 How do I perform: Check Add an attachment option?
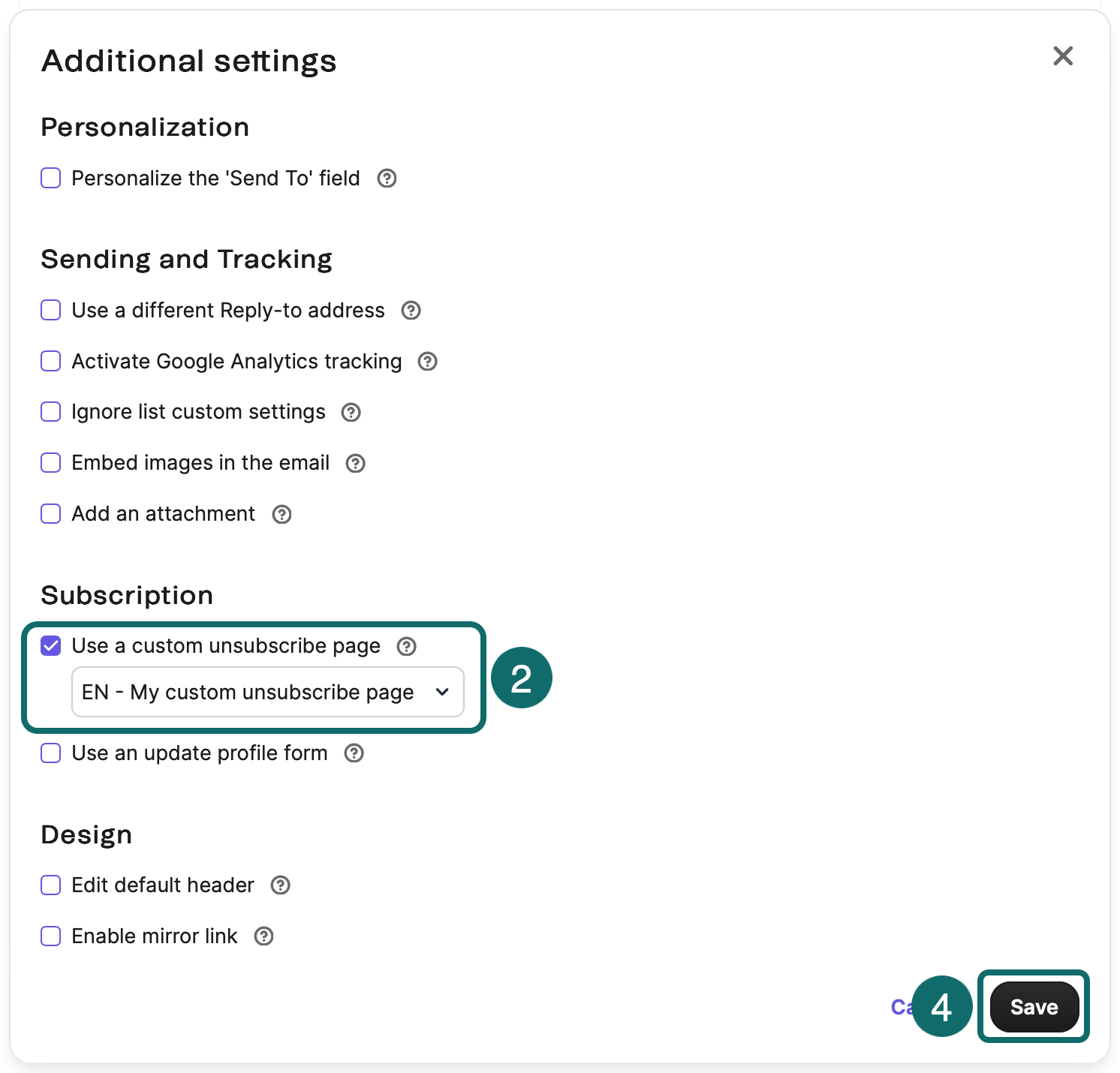pyautogui.click(x=51, y=514)
